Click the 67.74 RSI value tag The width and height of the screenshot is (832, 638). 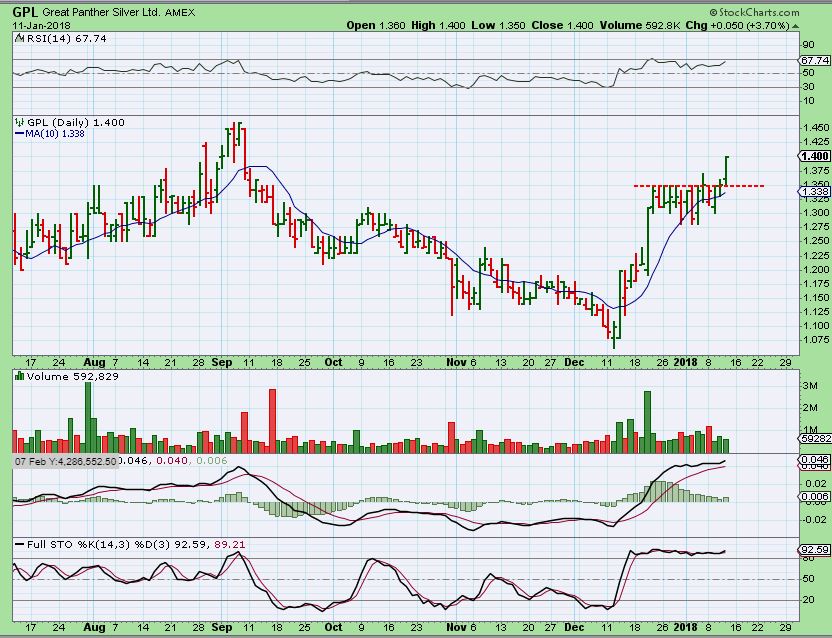(x=814, y=60)
